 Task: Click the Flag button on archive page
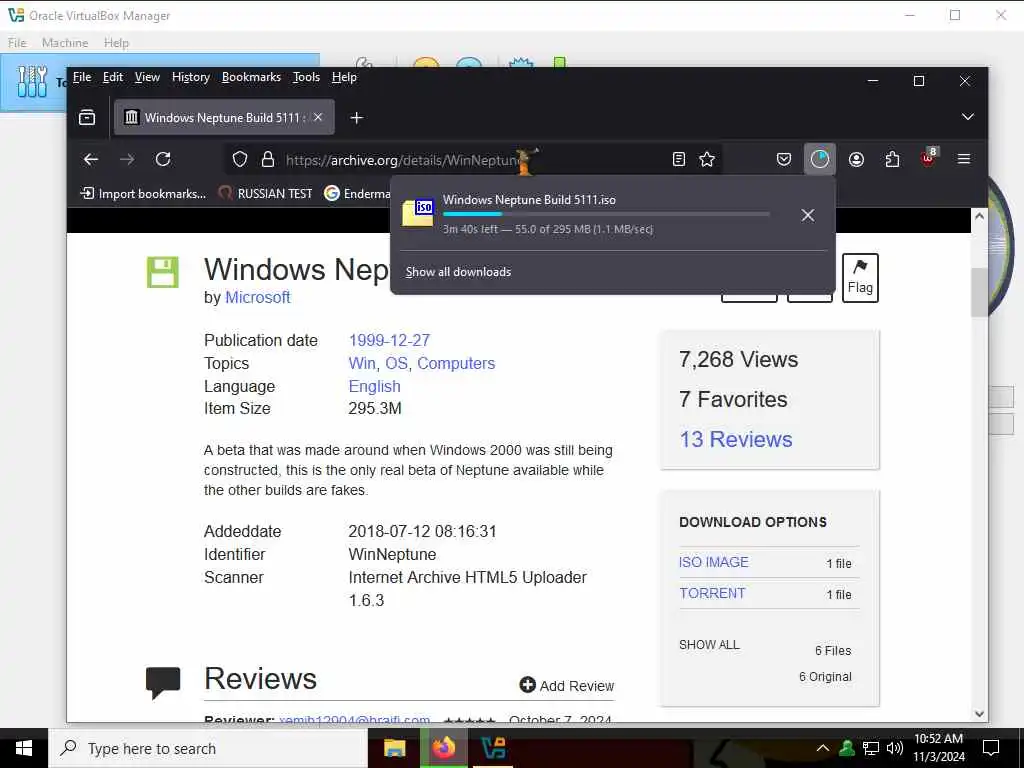pos(860,278)
